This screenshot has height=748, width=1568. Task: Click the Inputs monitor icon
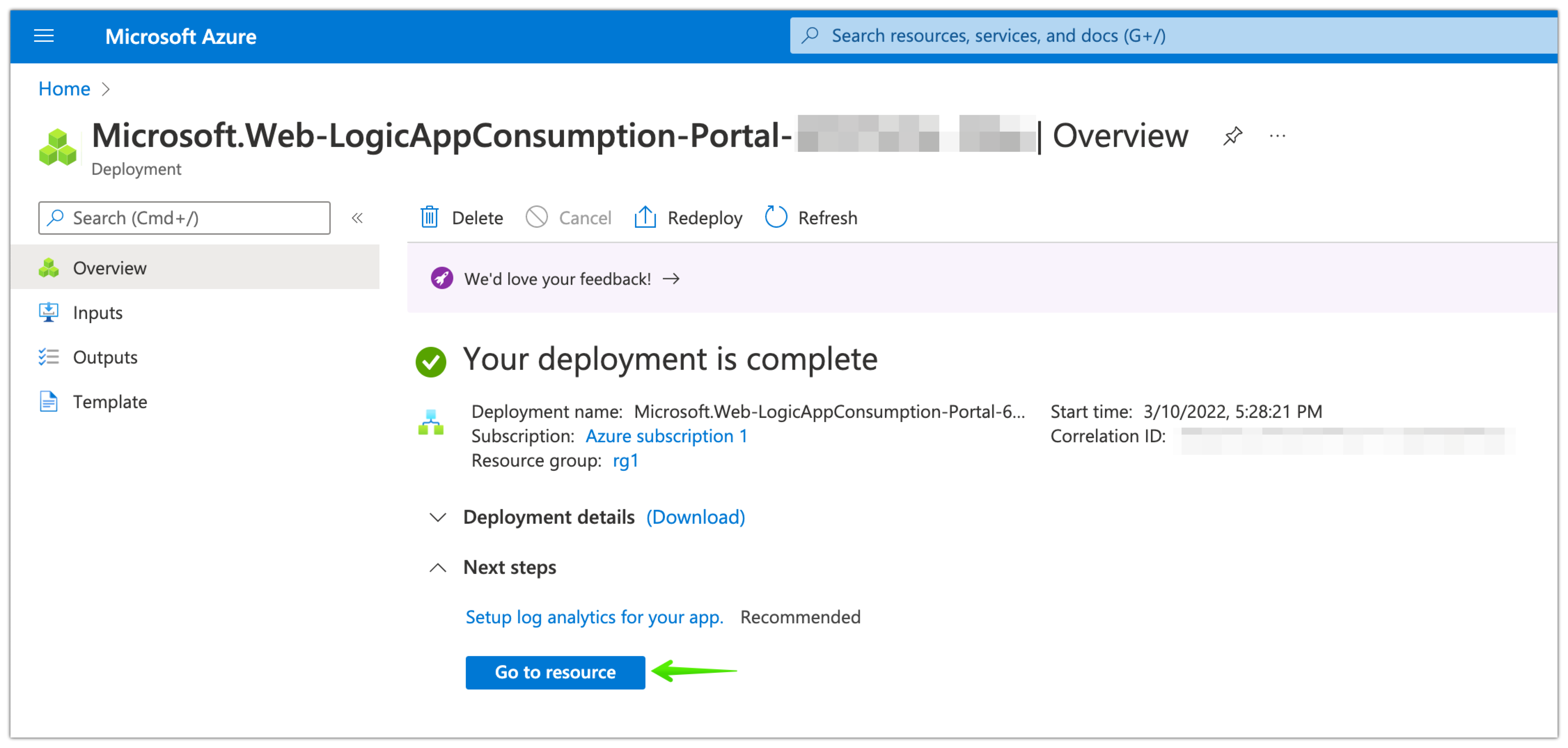coord(49,312)
